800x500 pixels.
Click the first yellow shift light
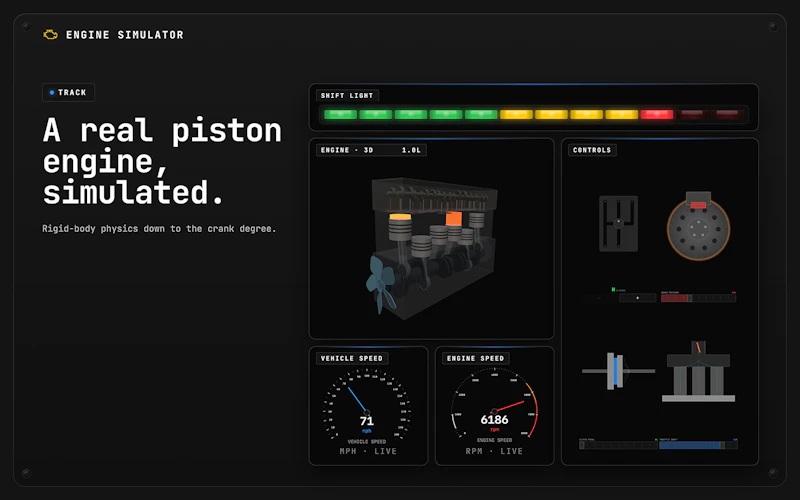516,114
